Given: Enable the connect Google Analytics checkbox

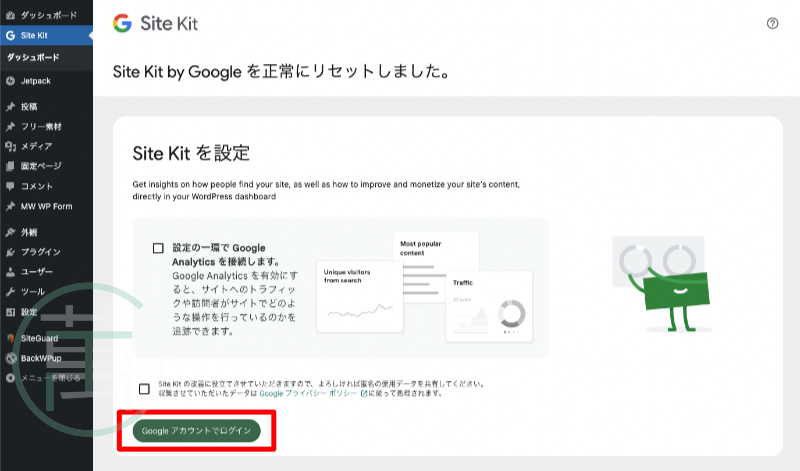Looking at the screenshot, I should [x=158, y=248].
